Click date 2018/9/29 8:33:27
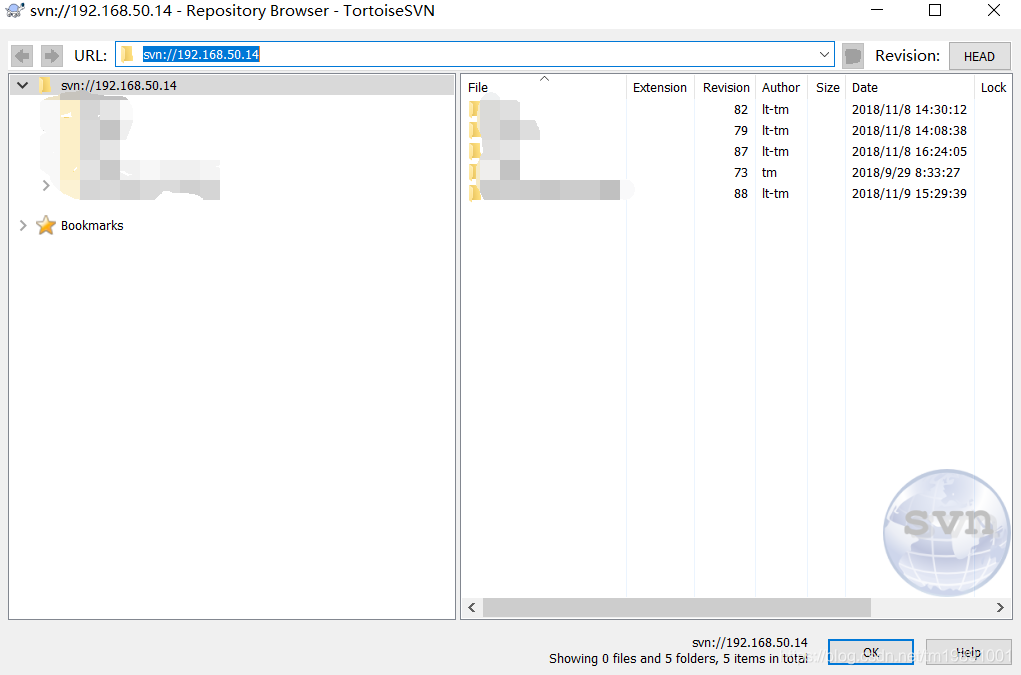Screen dimensions: 1021x675 (x=906, y=172)
